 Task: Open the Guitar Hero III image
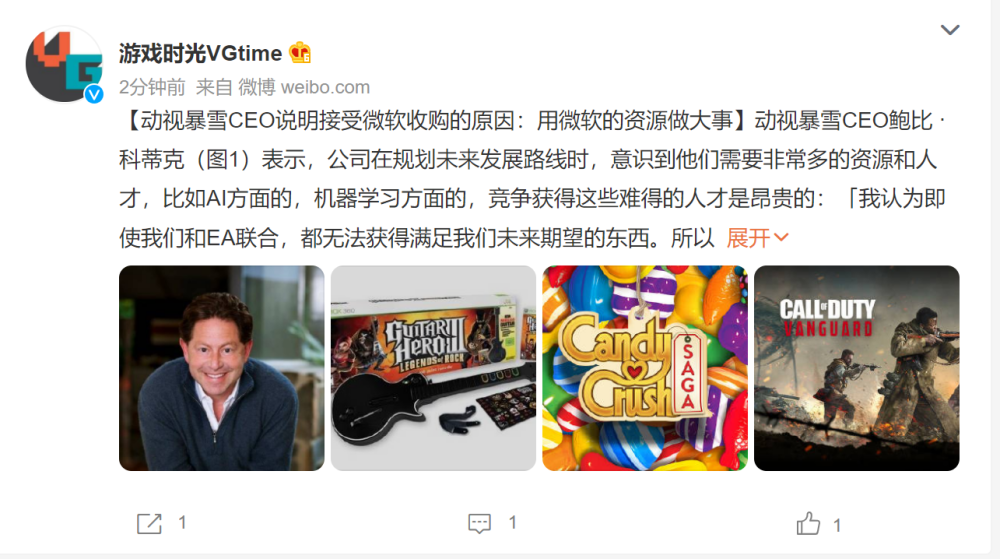[x=433, y=368]
